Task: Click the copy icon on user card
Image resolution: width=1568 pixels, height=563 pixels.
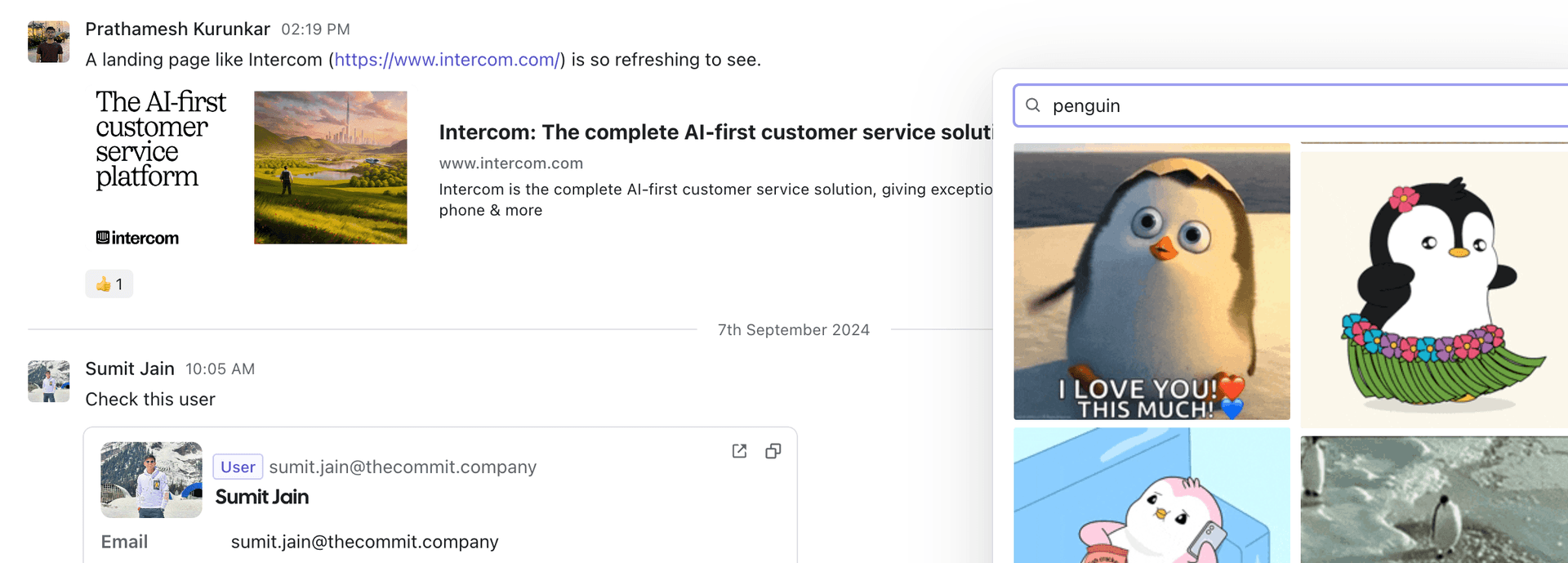Action: [x=773, y=451]
